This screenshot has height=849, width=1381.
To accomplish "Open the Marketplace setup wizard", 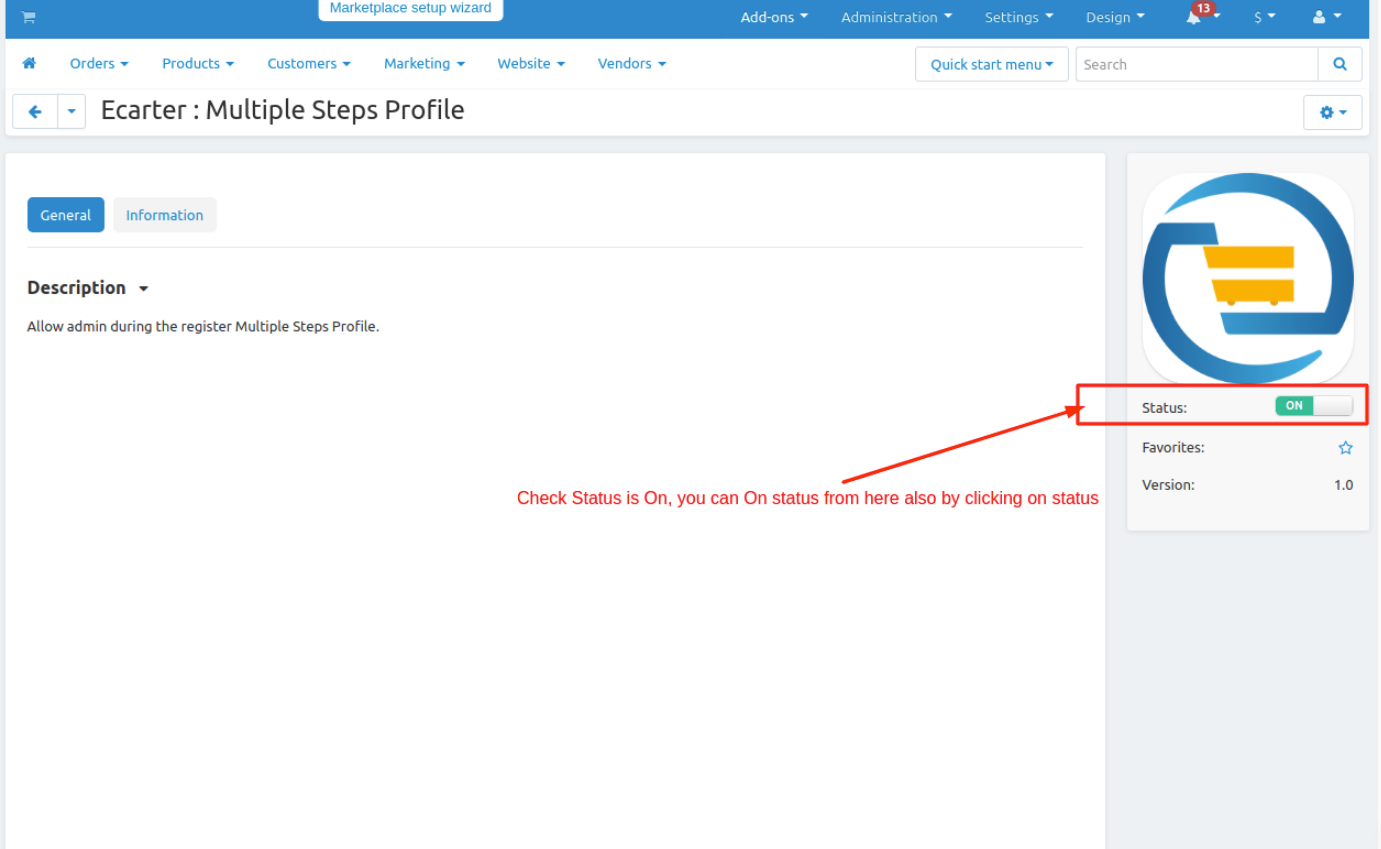I will [410, 9].
